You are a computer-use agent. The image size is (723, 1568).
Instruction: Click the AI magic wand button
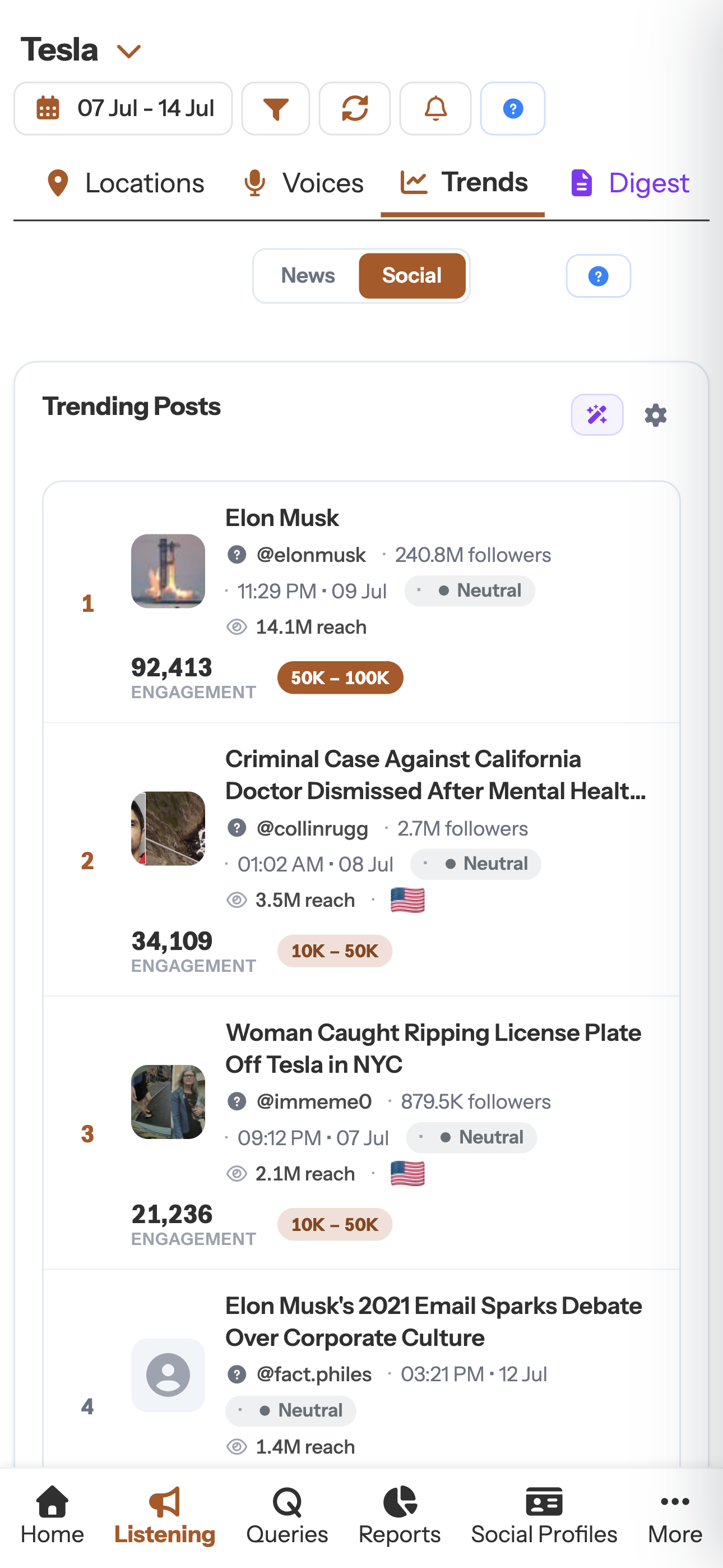pyautogui.click(x=597, y=415)
